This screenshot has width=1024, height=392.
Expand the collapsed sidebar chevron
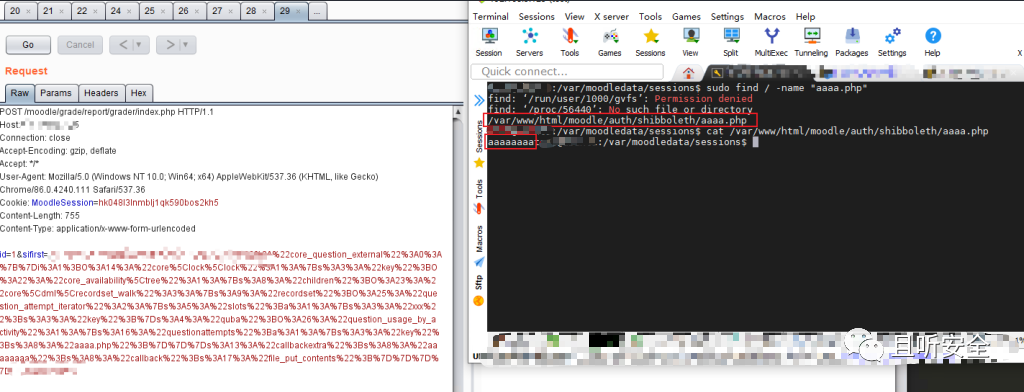tap(479, 100)
